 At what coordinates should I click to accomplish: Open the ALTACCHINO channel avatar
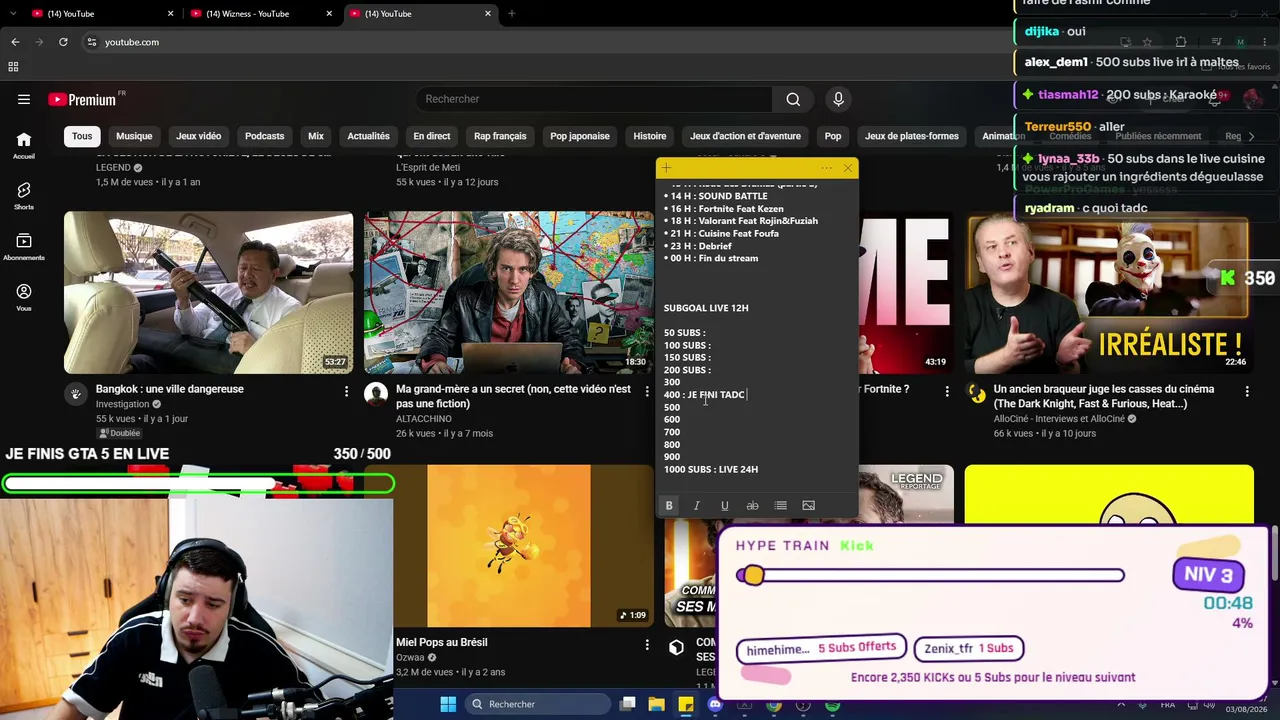click(x=376, y=394)
